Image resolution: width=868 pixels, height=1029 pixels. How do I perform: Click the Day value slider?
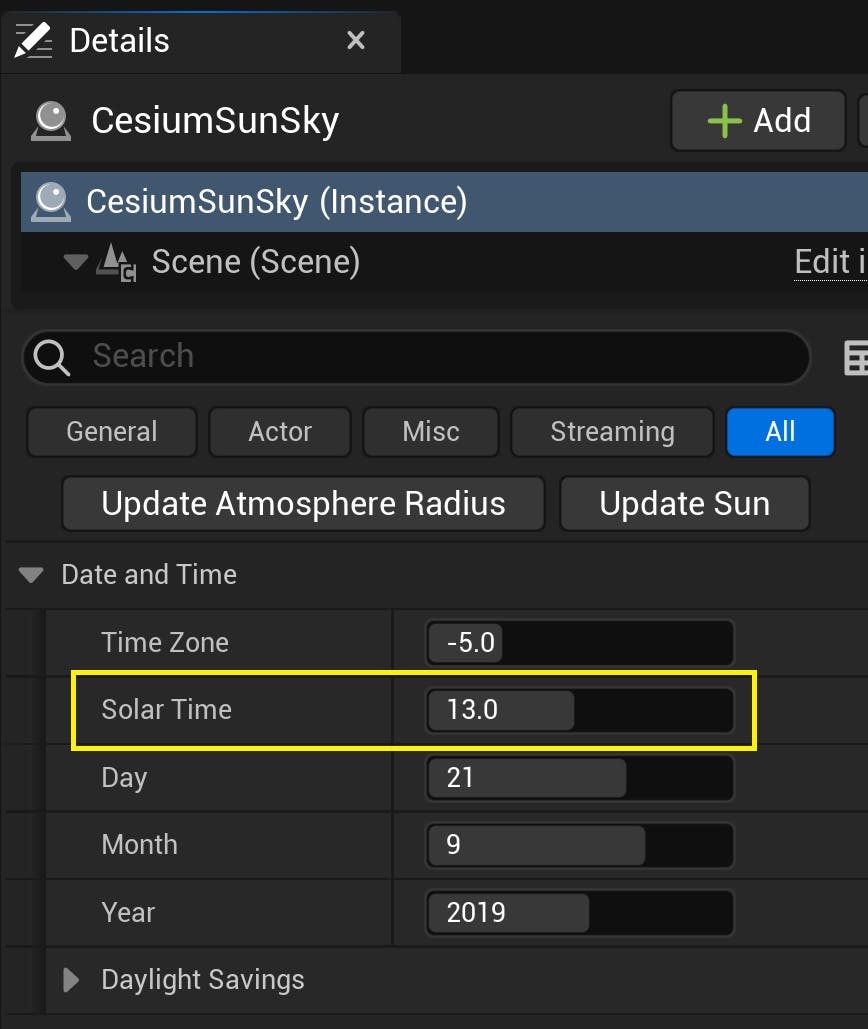pos(580,778)
